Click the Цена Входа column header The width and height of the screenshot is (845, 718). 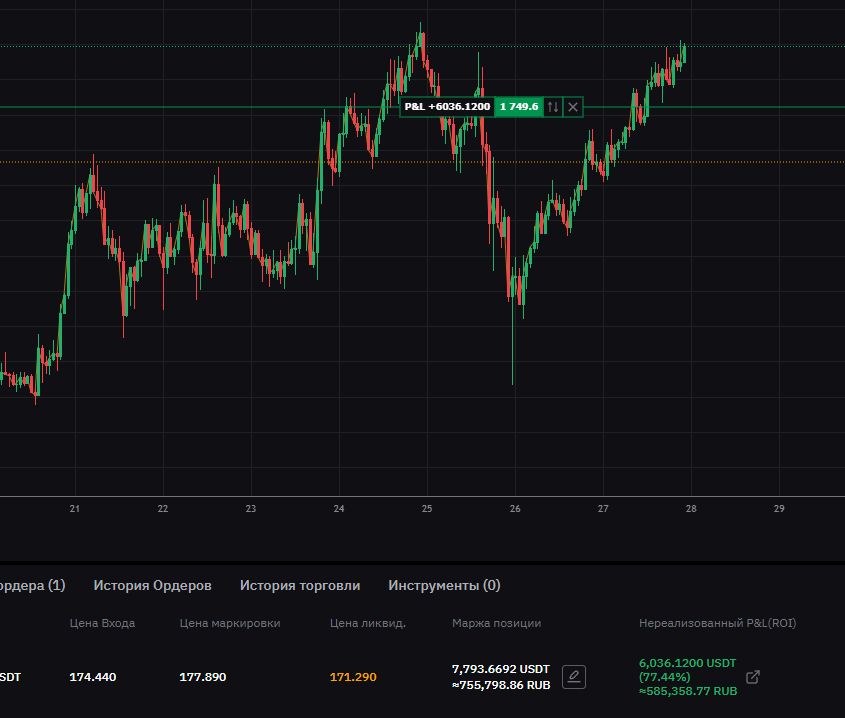tap(102, 623)
